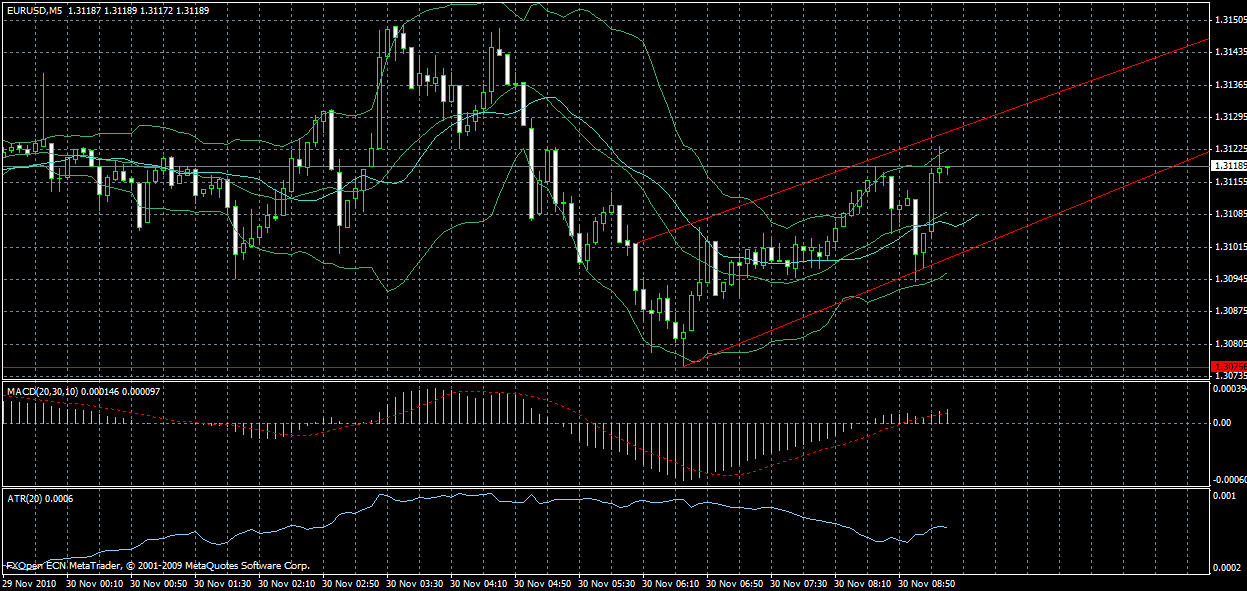Click the 30 Nov 05:30 time label

tap(606, 583)
